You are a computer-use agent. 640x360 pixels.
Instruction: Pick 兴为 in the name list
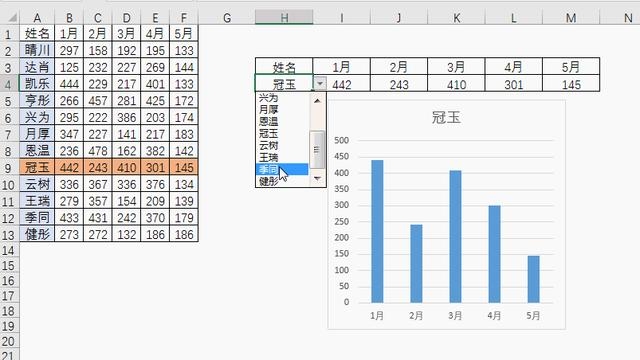pos(282,98)
